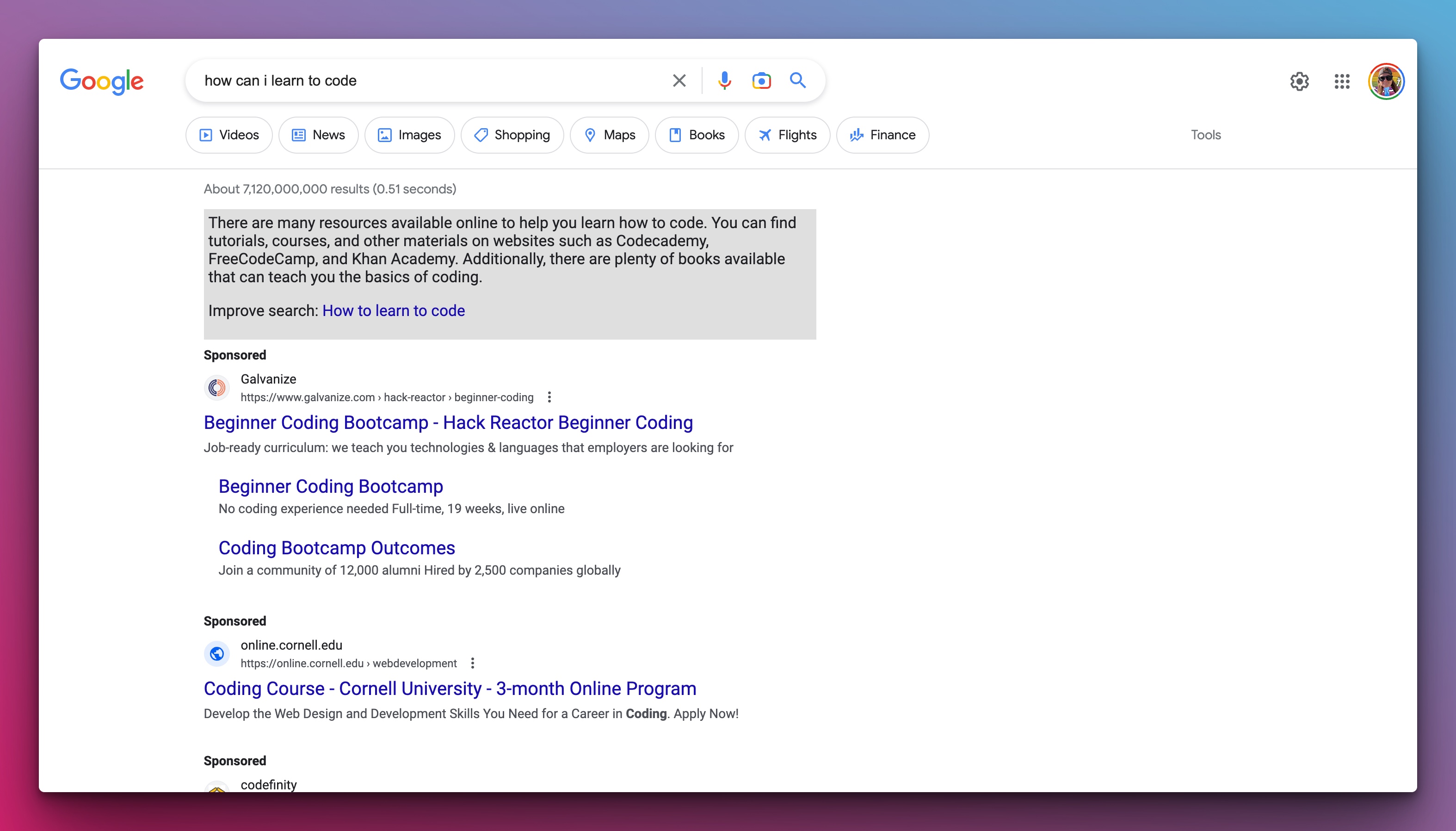Screen dimensions: 1456x831
Task: Open the Google account profile picture
Action: point(1386,81)
